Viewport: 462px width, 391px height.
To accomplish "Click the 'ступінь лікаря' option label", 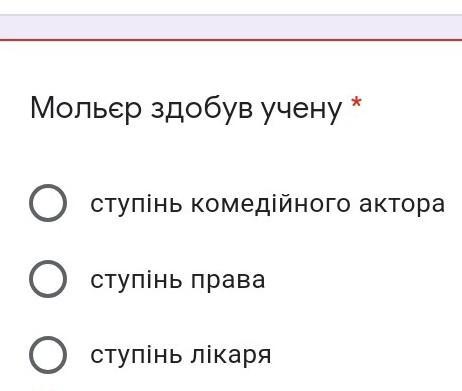I will 181,355.
